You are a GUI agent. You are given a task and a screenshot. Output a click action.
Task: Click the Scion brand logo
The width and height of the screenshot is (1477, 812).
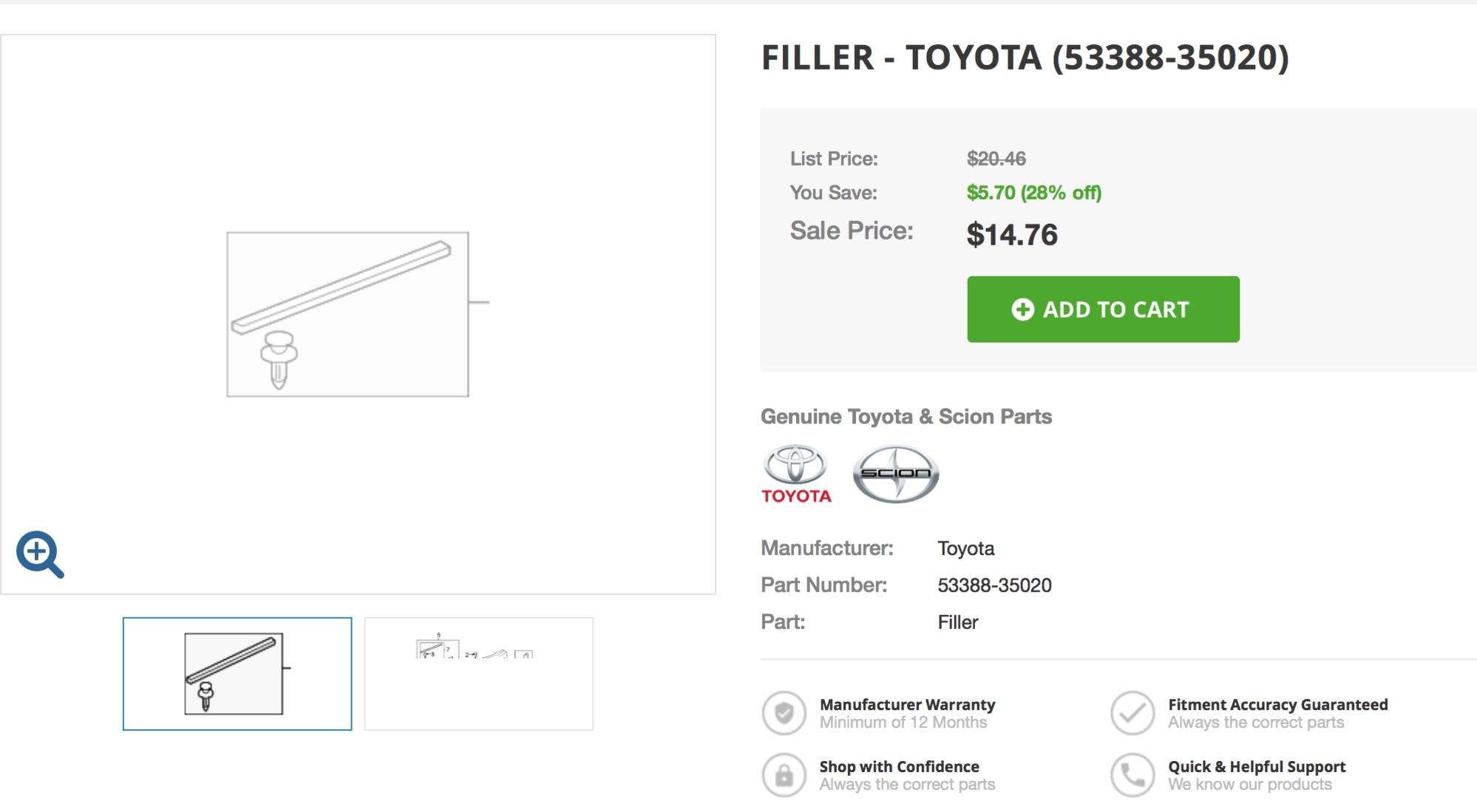(x=896, y=474)
